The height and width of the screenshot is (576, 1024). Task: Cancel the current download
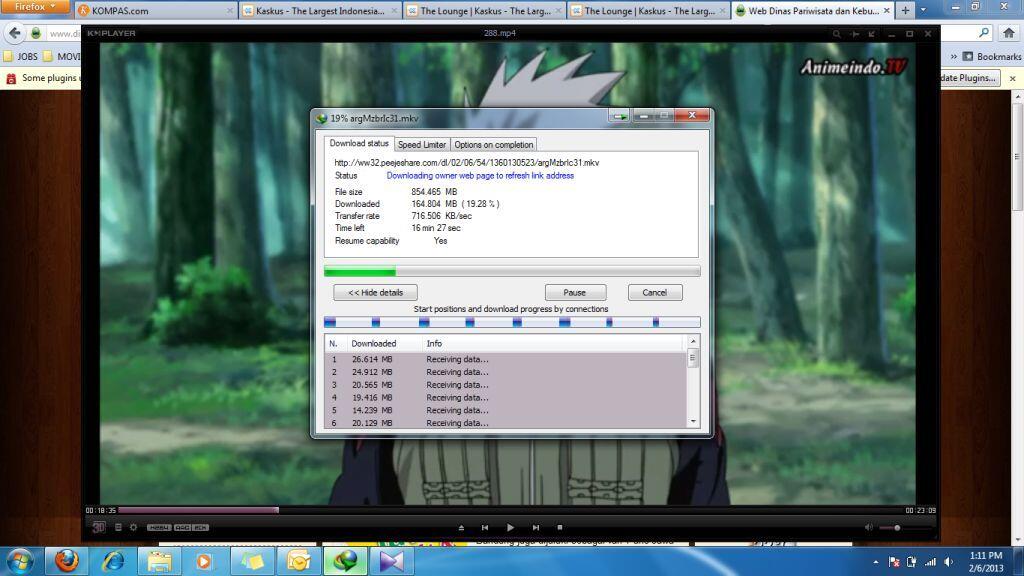tap(655, 292)
